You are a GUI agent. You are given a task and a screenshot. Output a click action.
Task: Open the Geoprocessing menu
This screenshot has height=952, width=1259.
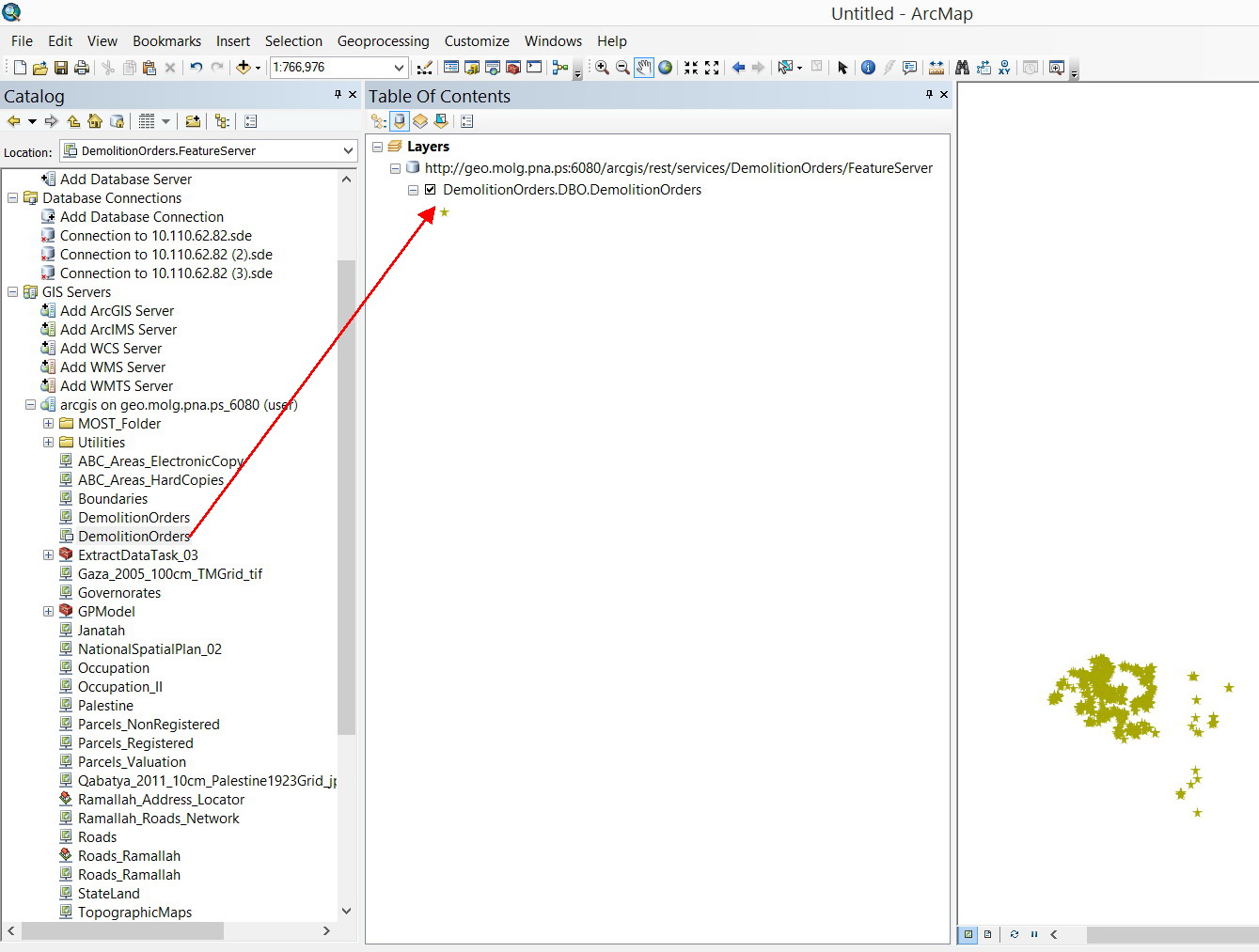(383, 41)
